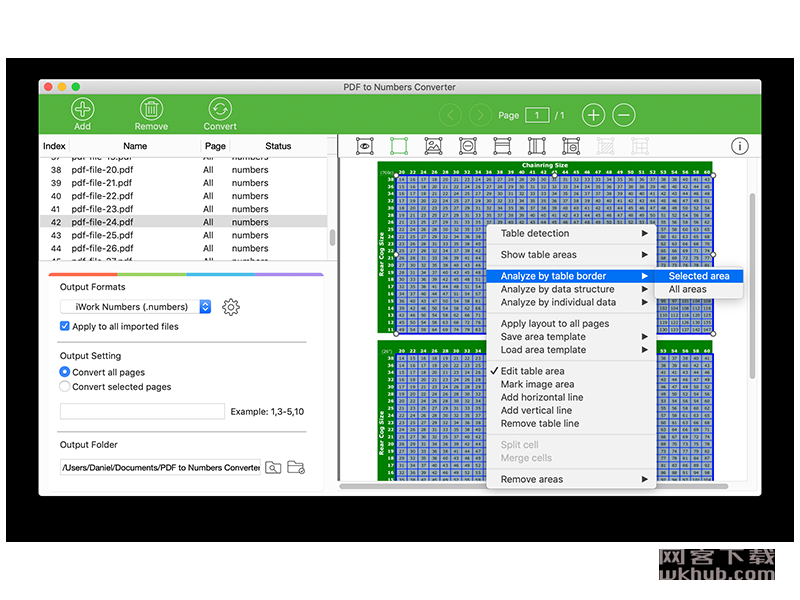Go to the previous page arrow
This screenshot has width=800, height=600.
[x=451, y=115]
